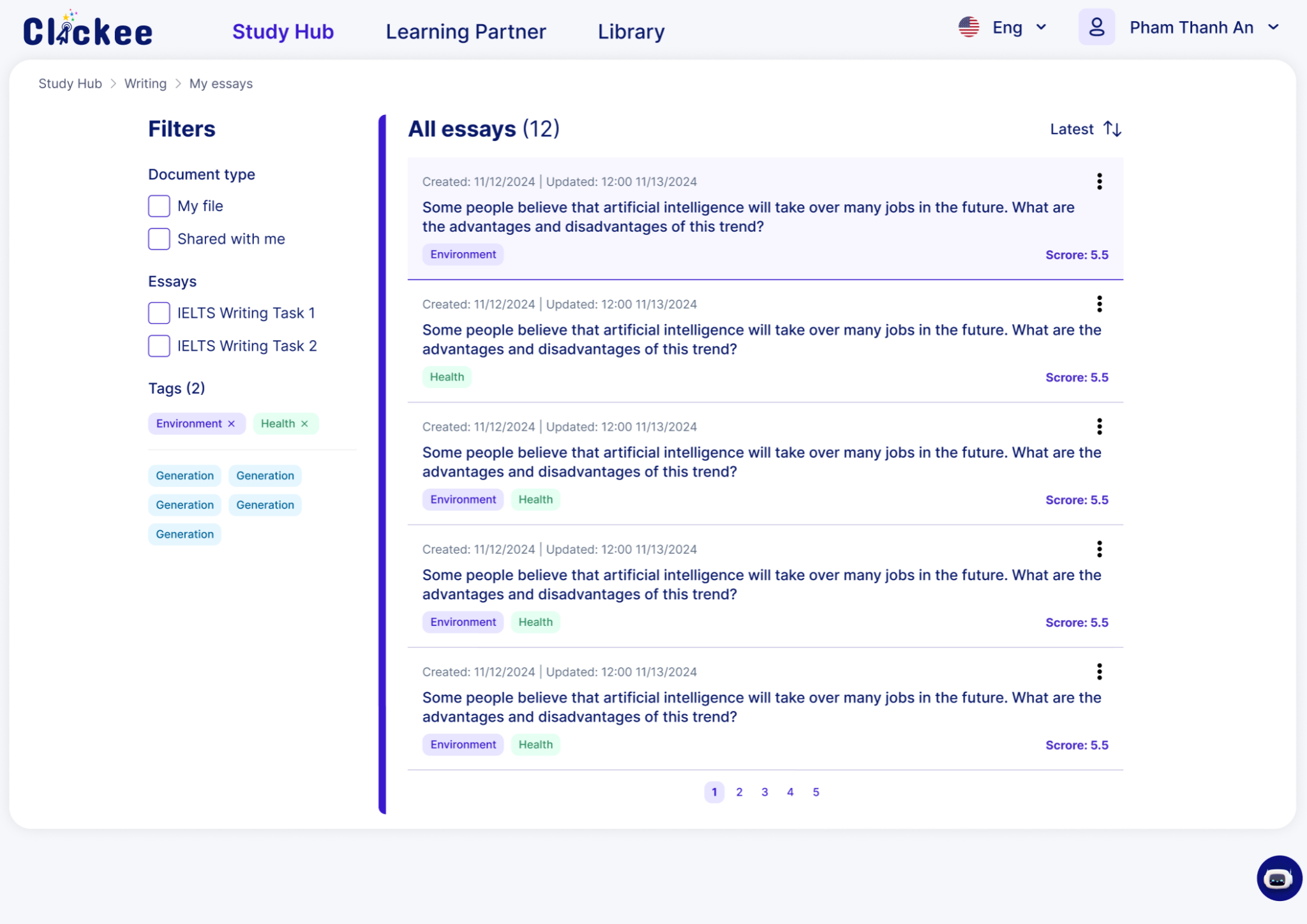Select the second Generation tag in the middle row
The width and height of the screenshot is (1307, 924).
click(x=265, y=505)
